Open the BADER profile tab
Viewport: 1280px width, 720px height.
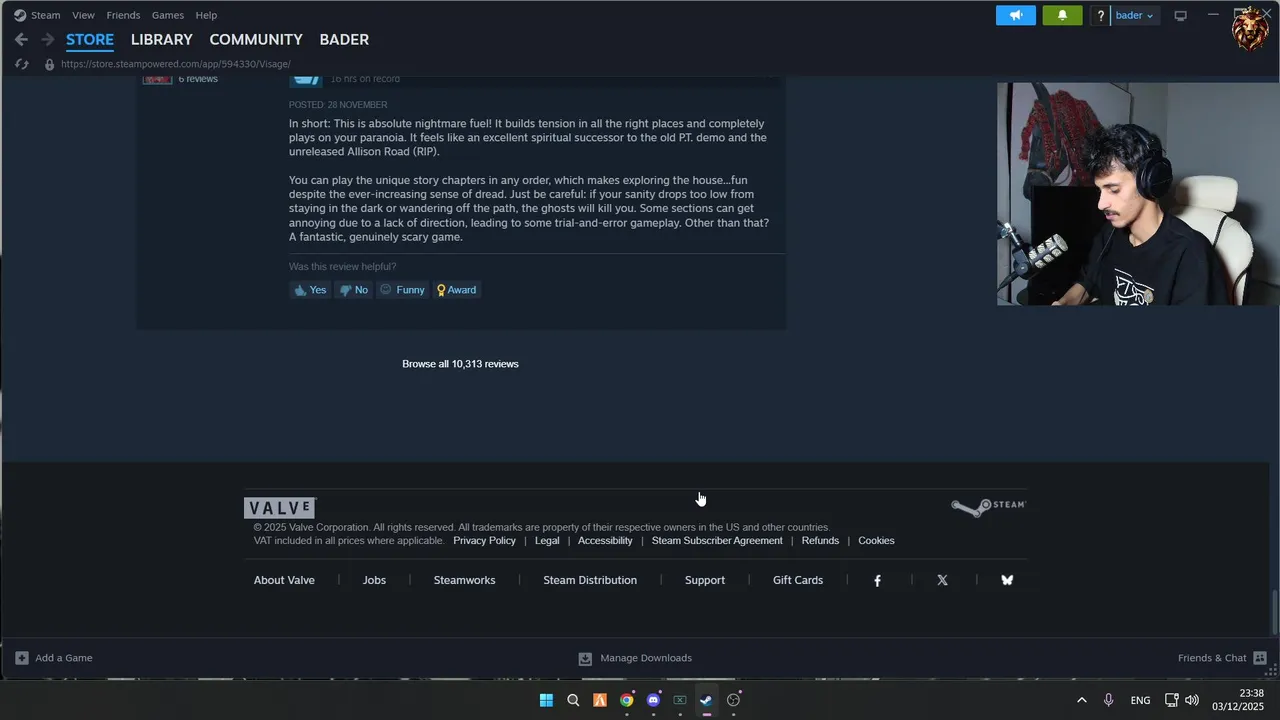pos(344,40)
